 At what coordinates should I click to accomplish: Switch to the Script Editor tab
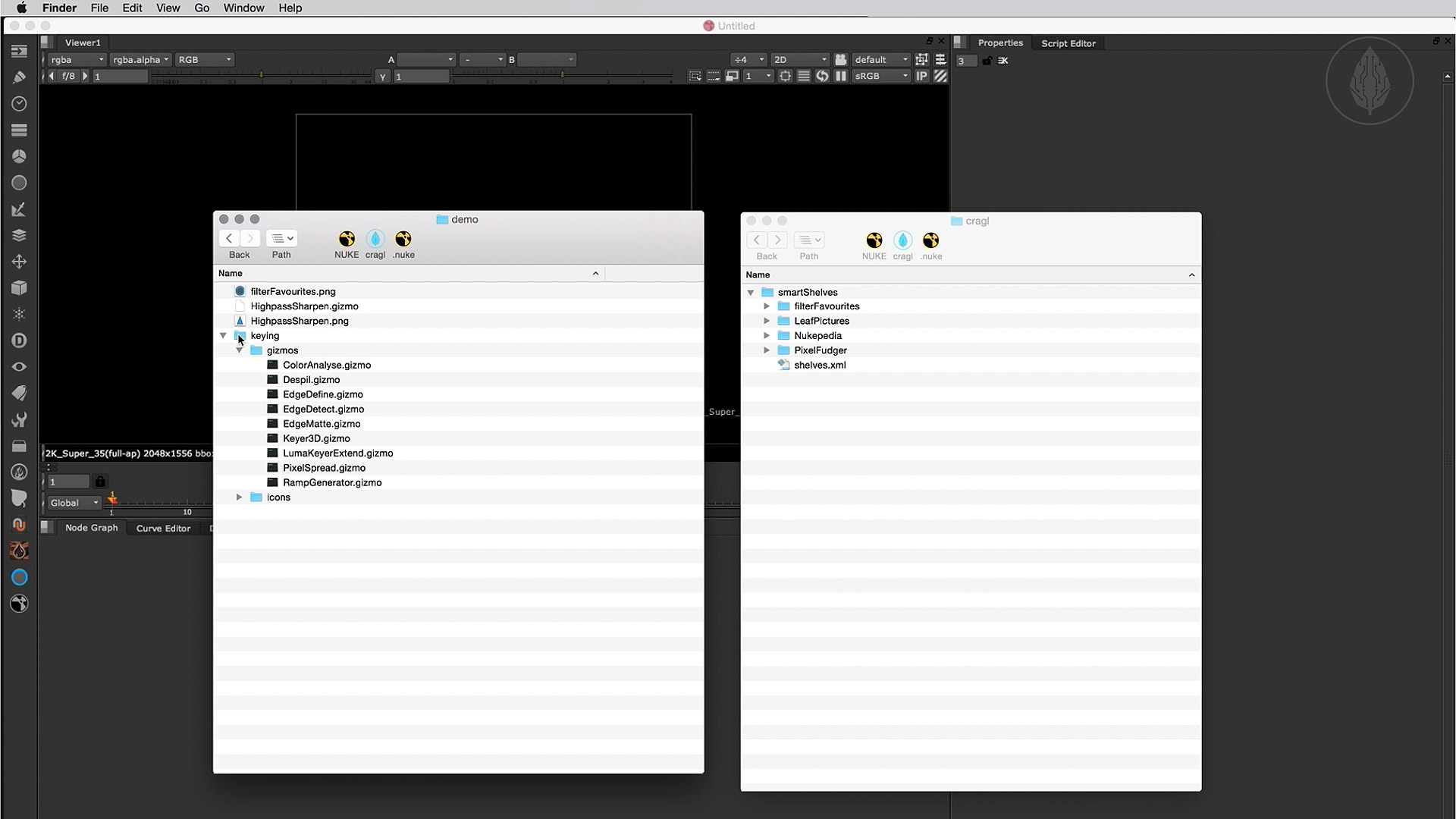pos(1068,43)
